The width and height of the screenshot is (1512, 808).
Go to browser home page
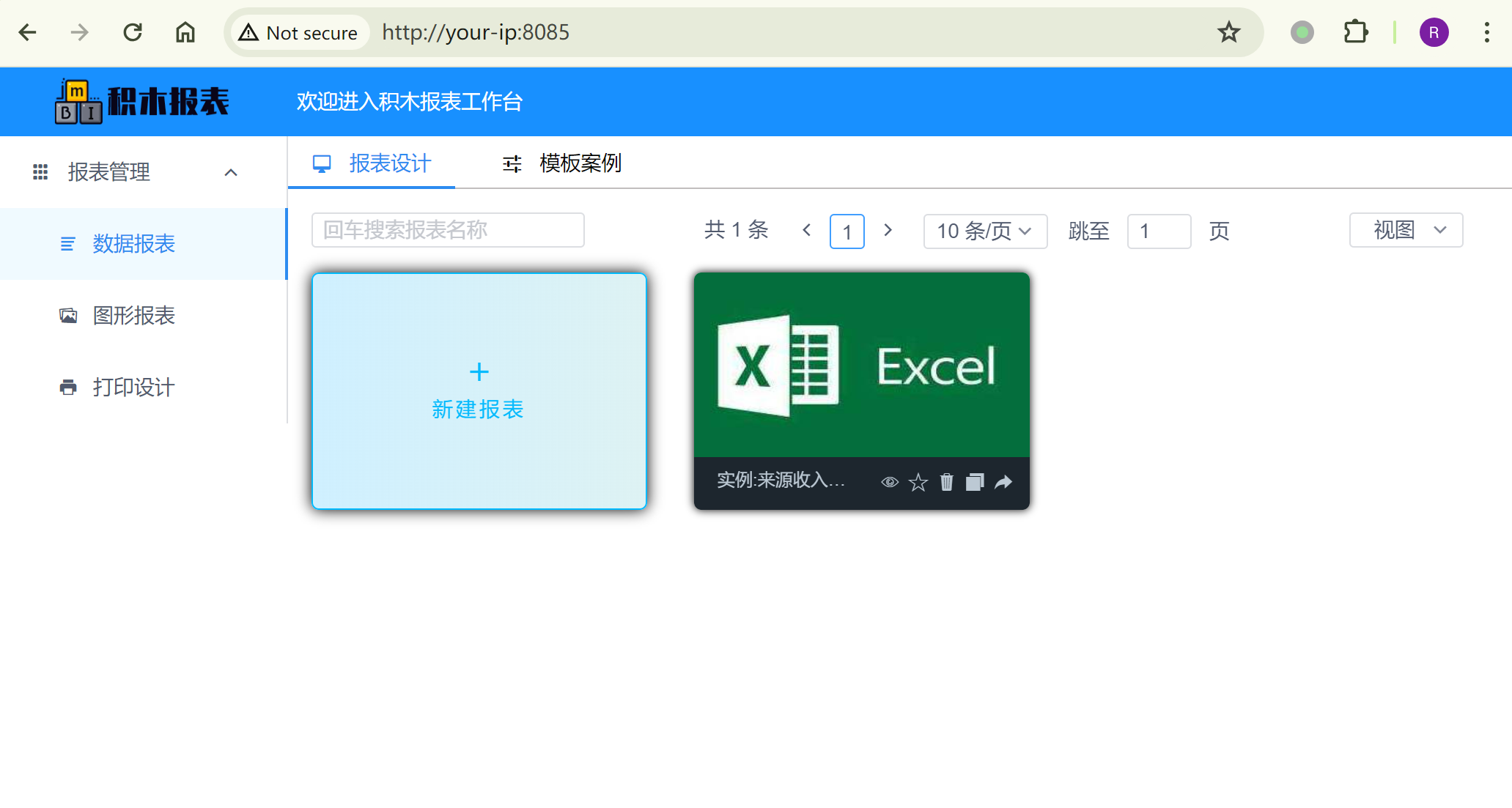185,32
